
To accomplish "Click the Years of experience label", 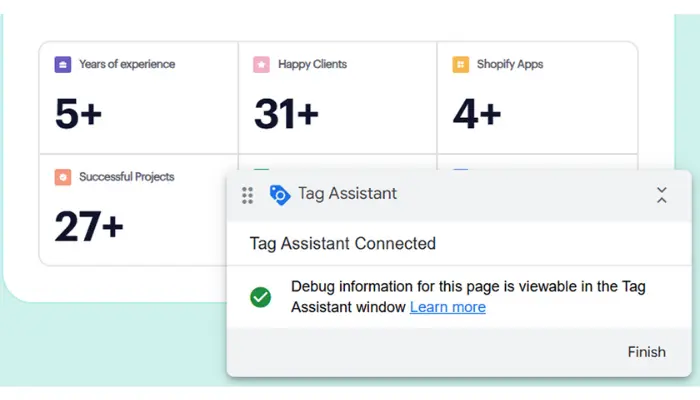I will [127, 64].
